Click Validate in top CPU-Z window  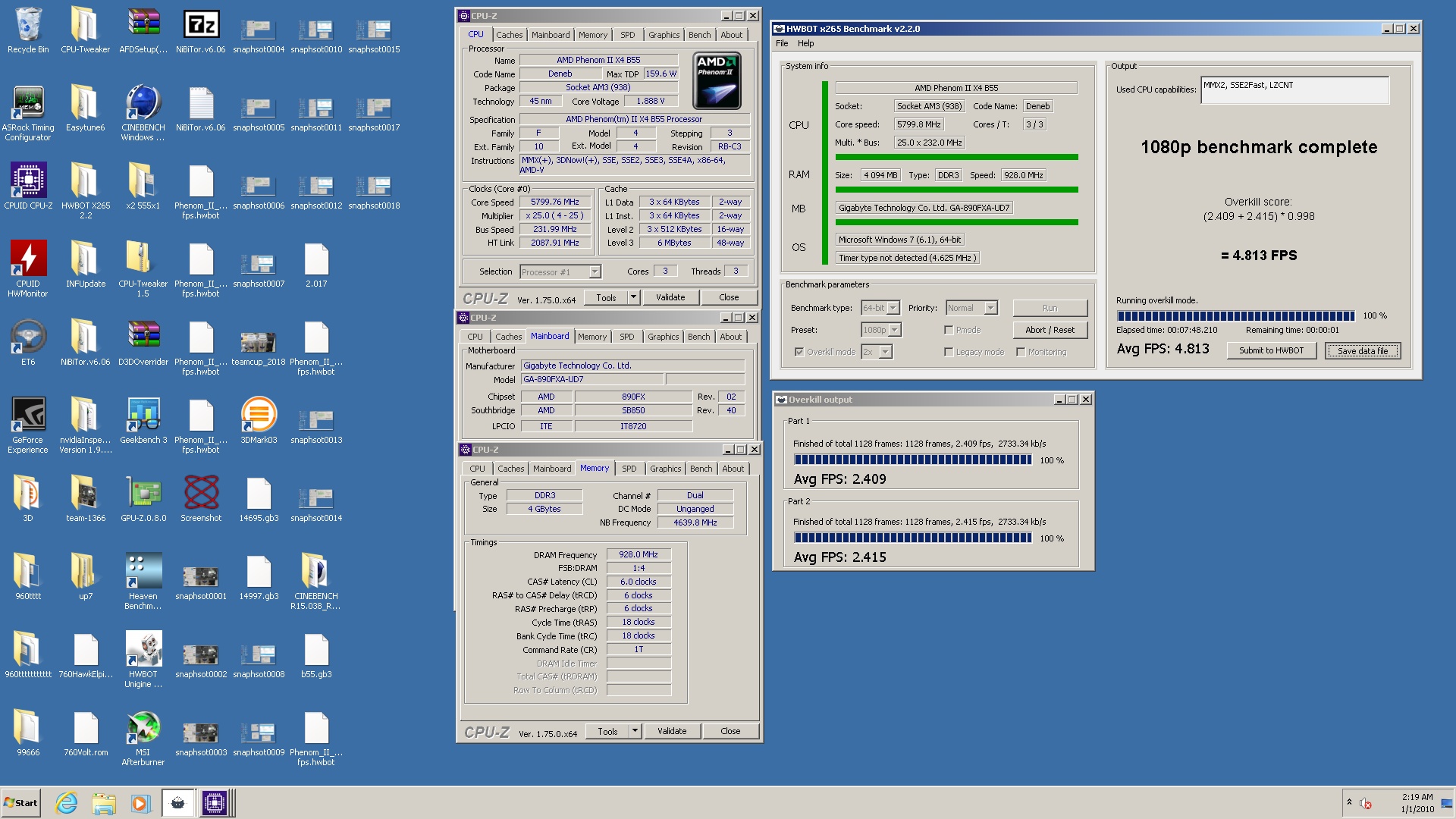[670, 297]
